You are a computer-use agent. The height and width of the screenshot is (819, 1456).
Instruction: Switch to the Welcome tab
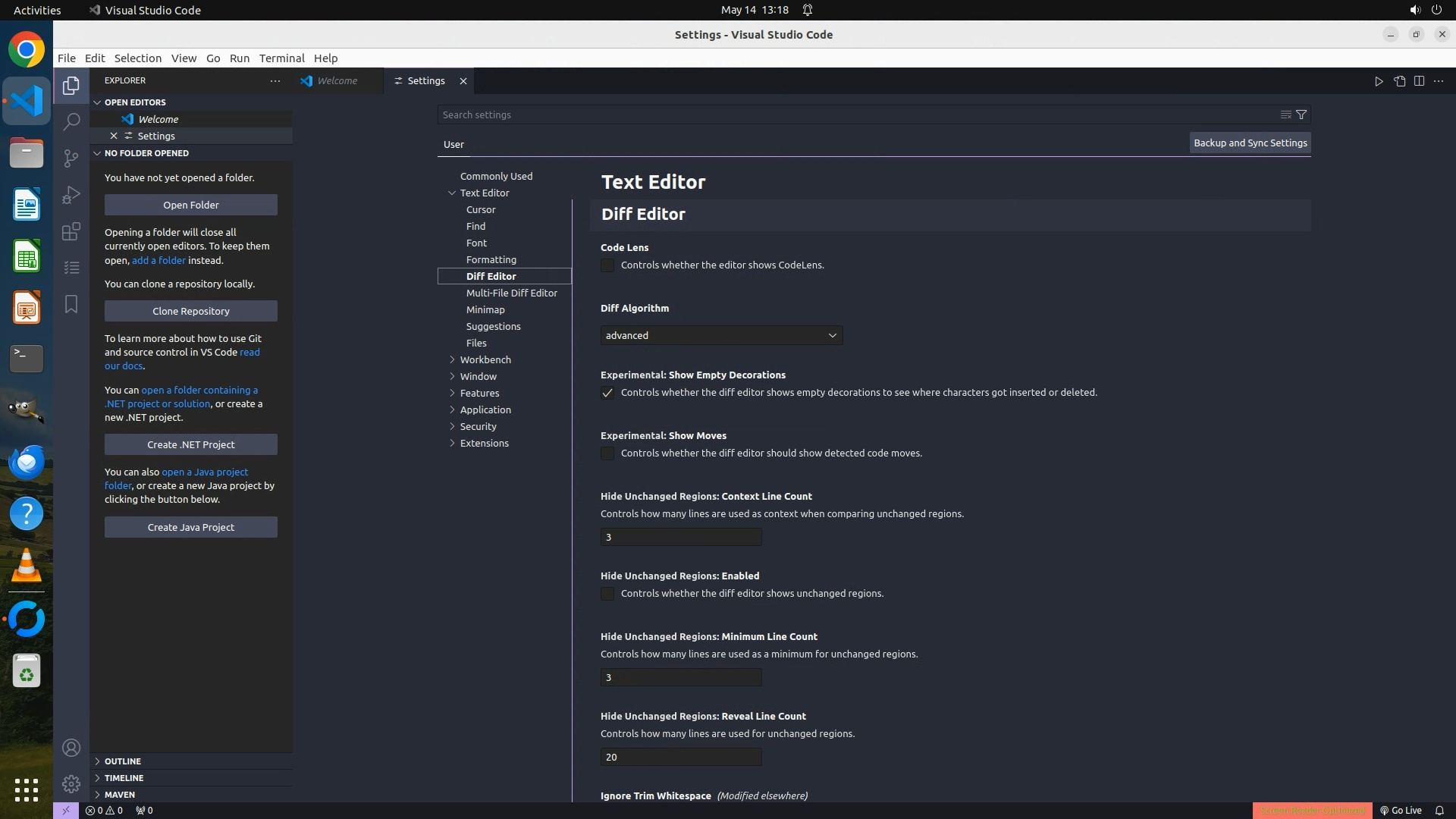coord(337,81)
